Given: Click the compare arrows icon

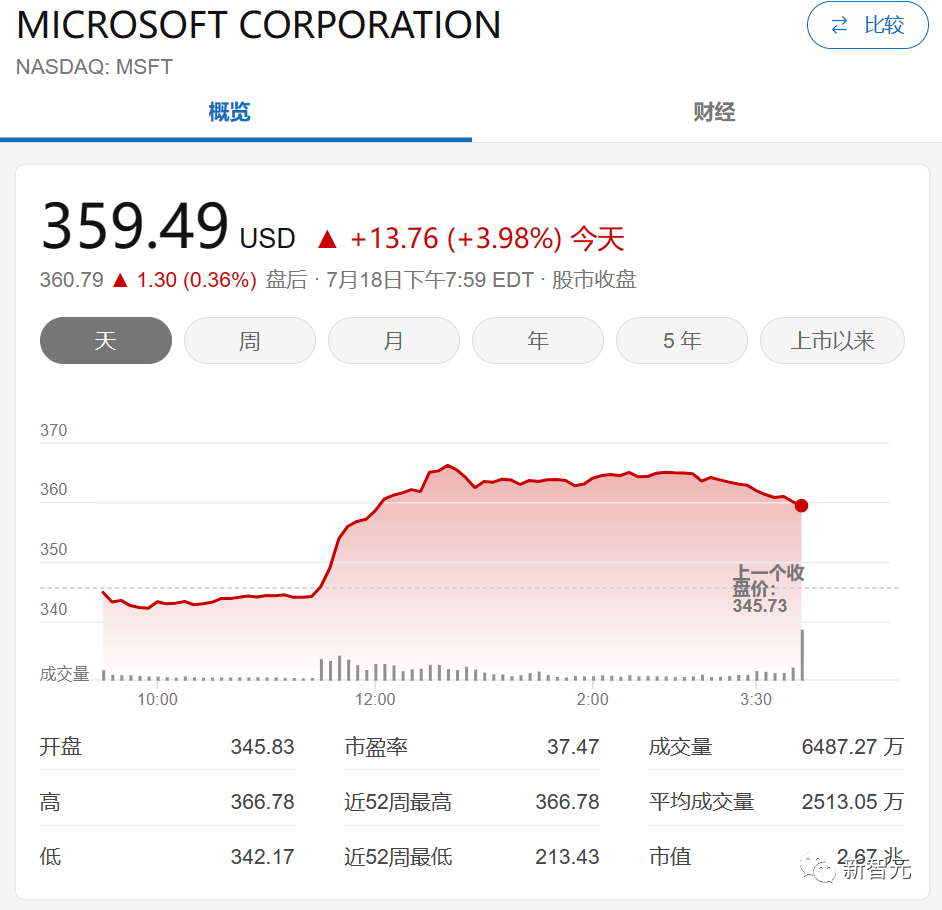Looking at the screenshot, I should (x=840, y=25).
